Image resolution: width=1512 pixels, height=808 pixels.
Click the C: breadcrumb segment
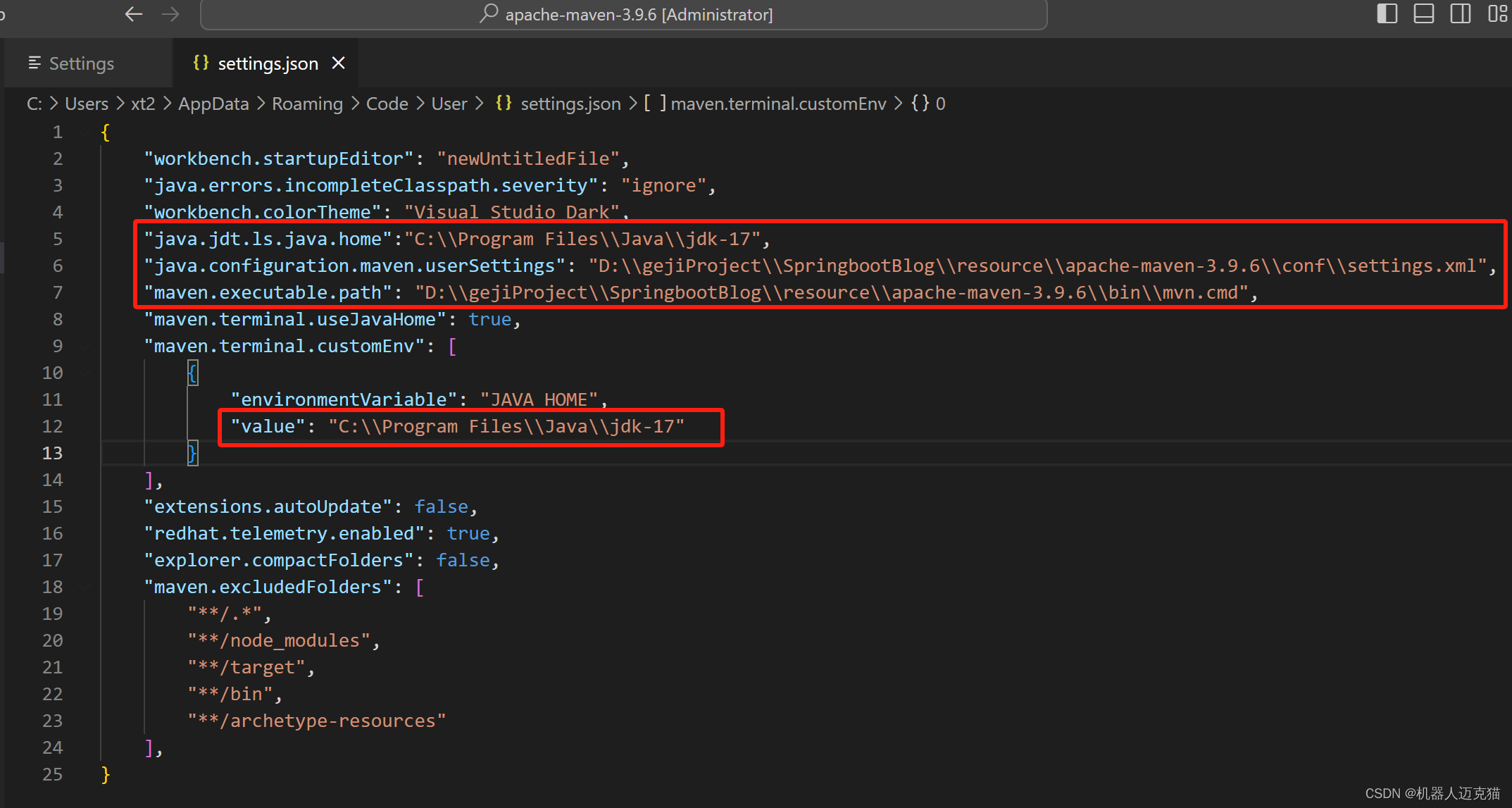coord(35,104)
